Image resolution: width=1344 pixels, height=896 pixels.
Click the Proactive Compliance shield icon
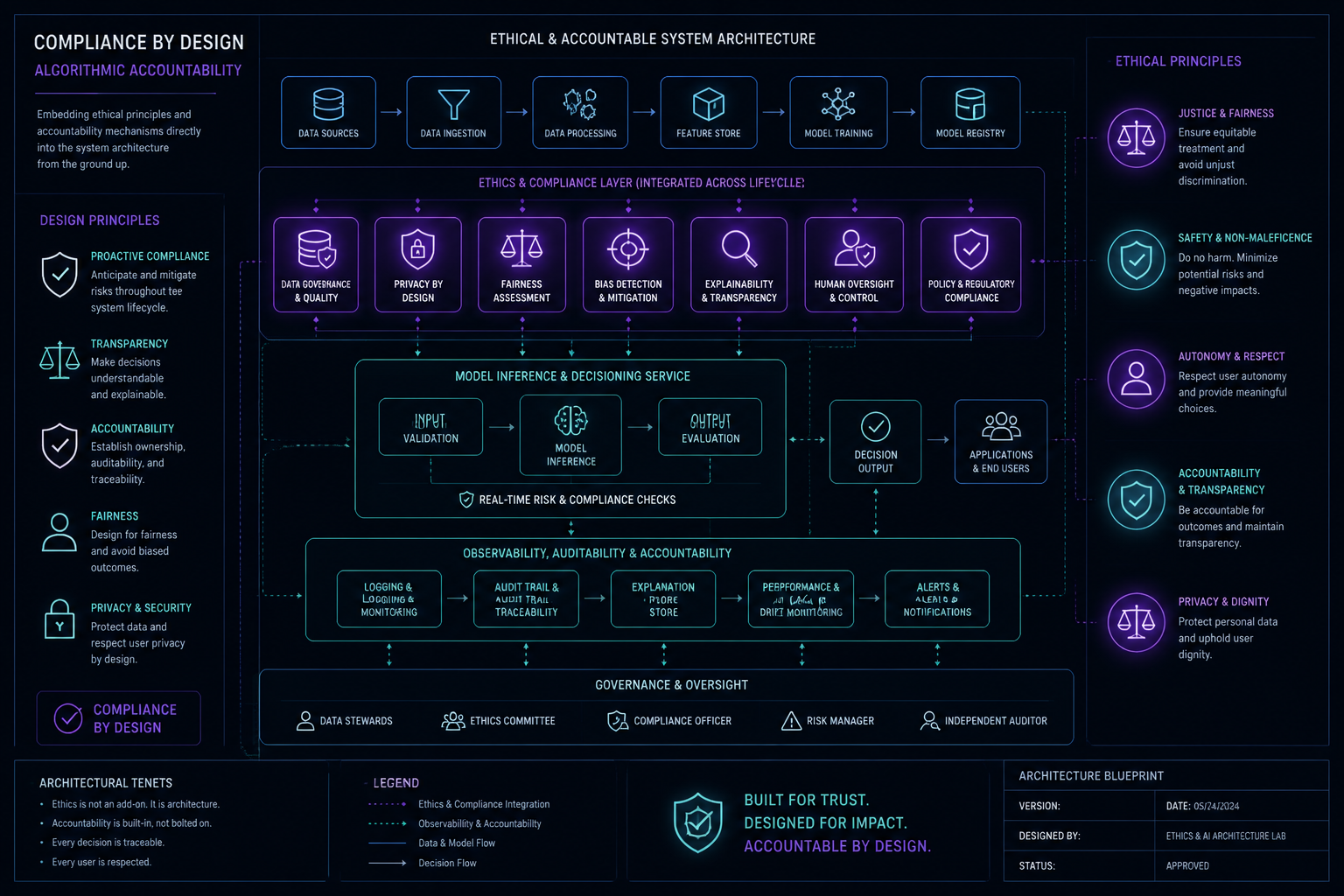tap(59, 275)
